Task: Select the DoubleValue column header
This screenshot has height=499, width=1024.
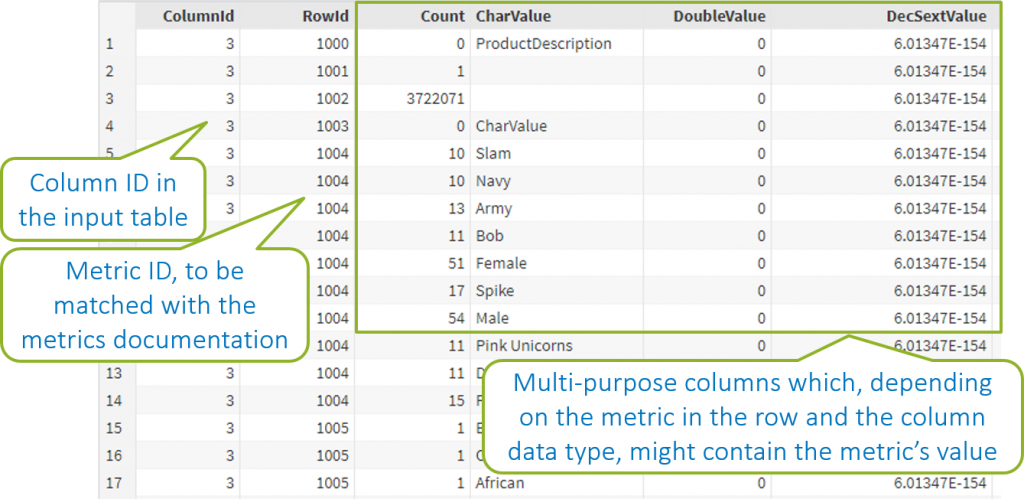Action: (719, 16)
